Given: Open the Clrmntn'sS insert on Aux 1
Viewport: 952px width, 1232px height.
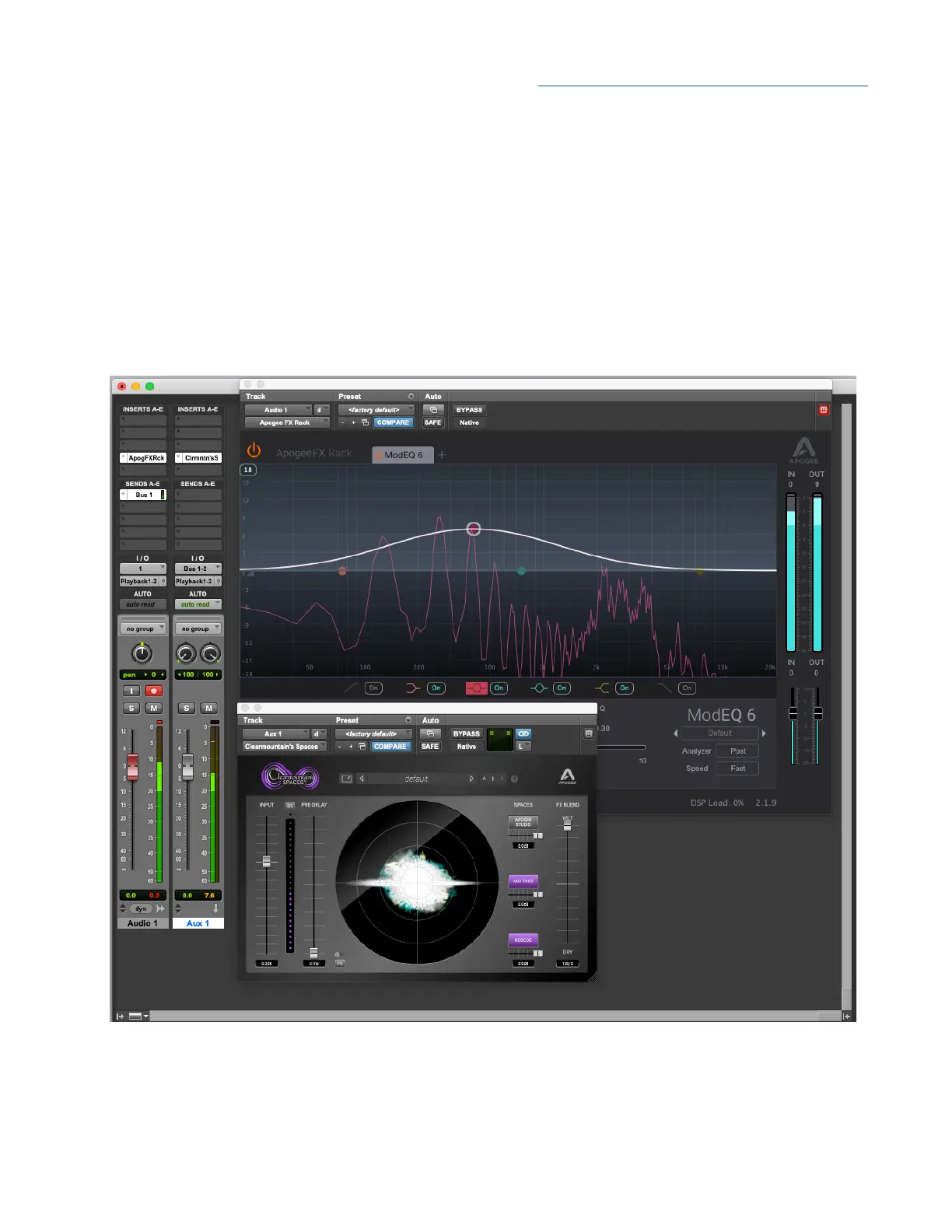Looking at the screenshot, I should pos(198,458).
